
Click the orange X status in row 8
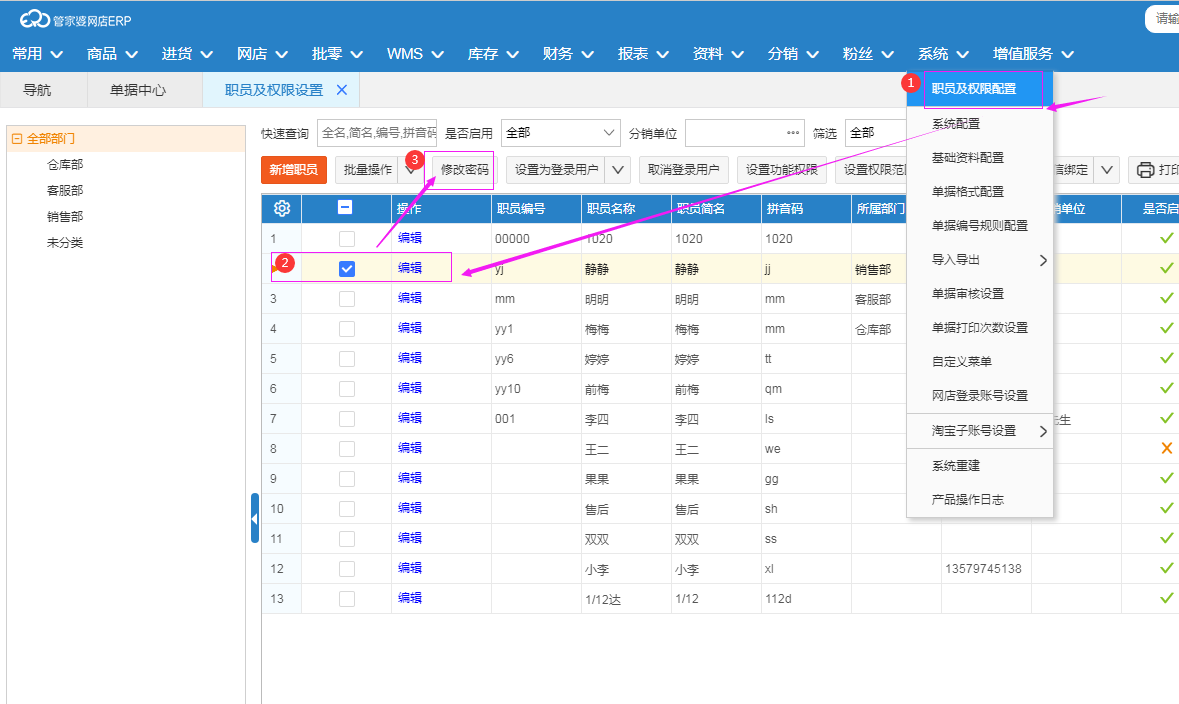(1166, 448)
